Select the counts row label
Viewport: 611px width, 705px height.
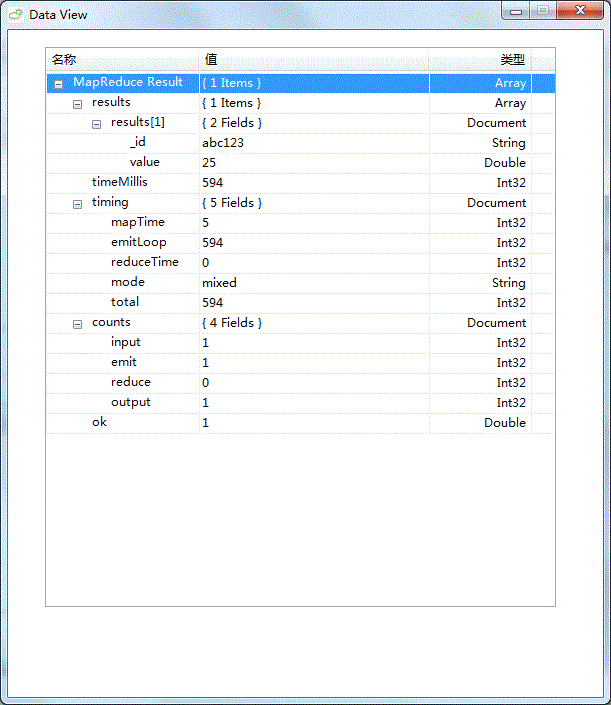pos(111,322)
